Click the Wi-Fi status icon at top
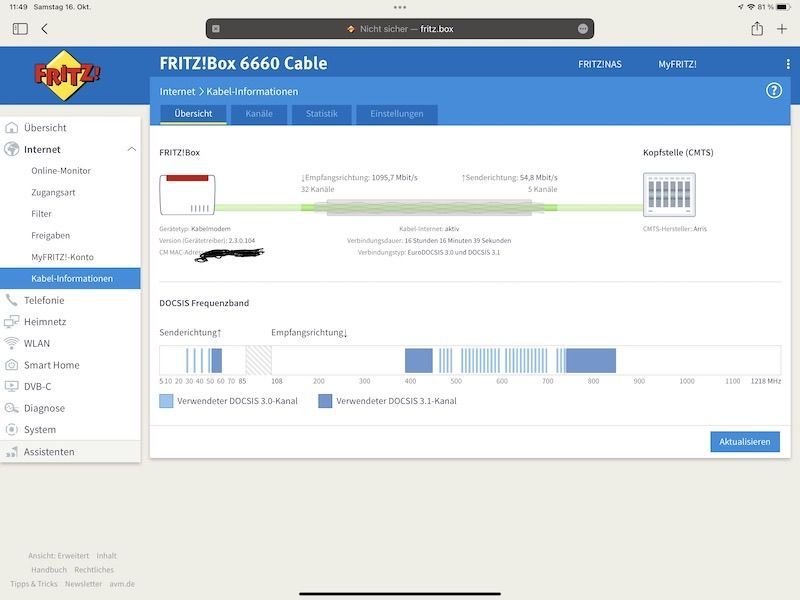The image size is (800, 600). (751, 7)
